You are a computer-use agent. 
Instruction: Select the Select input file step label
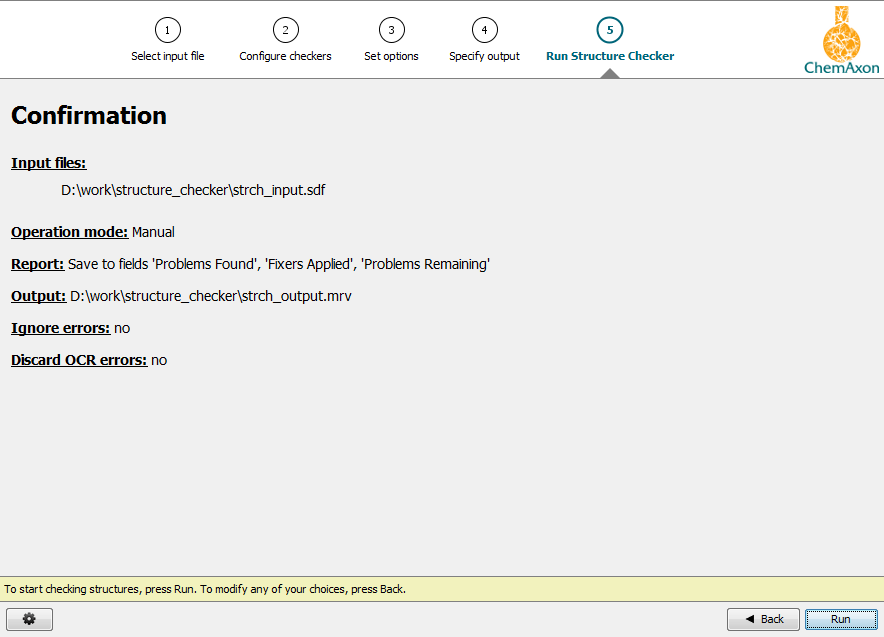pos(167,56)
